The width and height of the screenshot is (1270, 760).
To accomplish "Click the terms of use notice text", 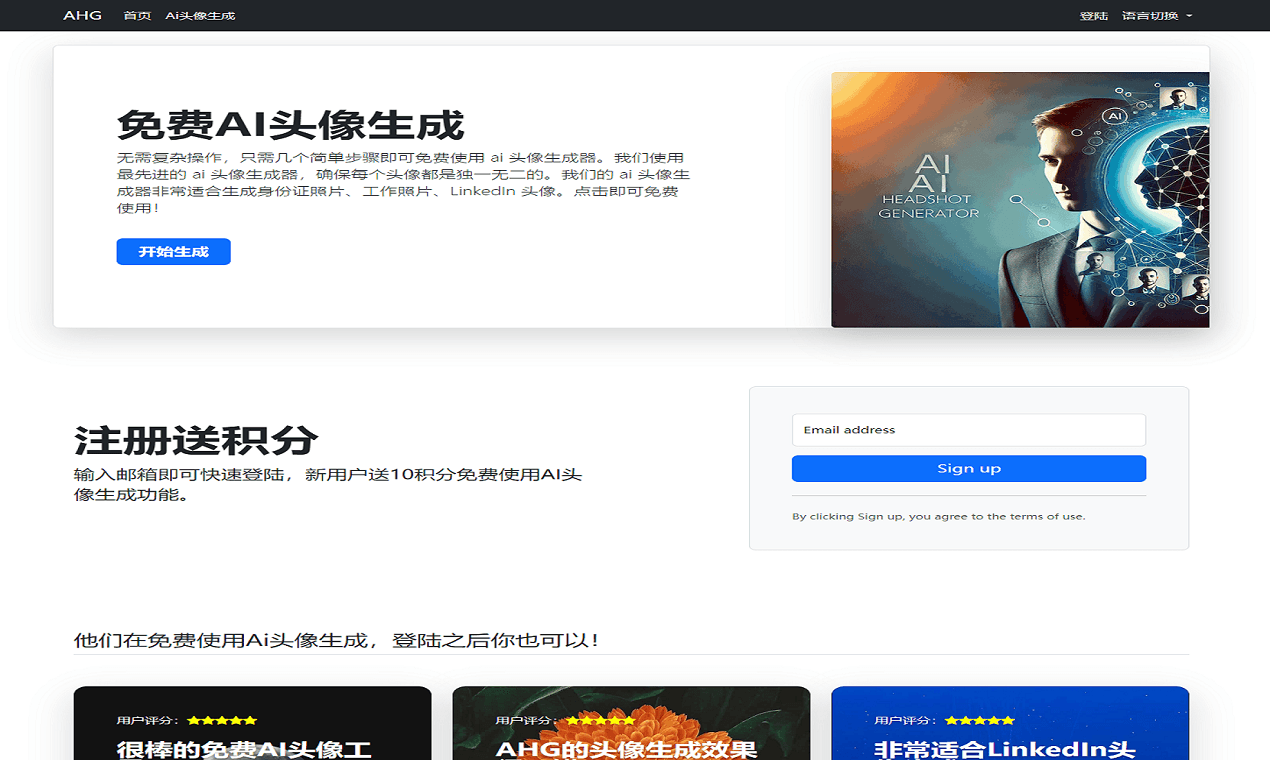I will click(x=938, y=517).
